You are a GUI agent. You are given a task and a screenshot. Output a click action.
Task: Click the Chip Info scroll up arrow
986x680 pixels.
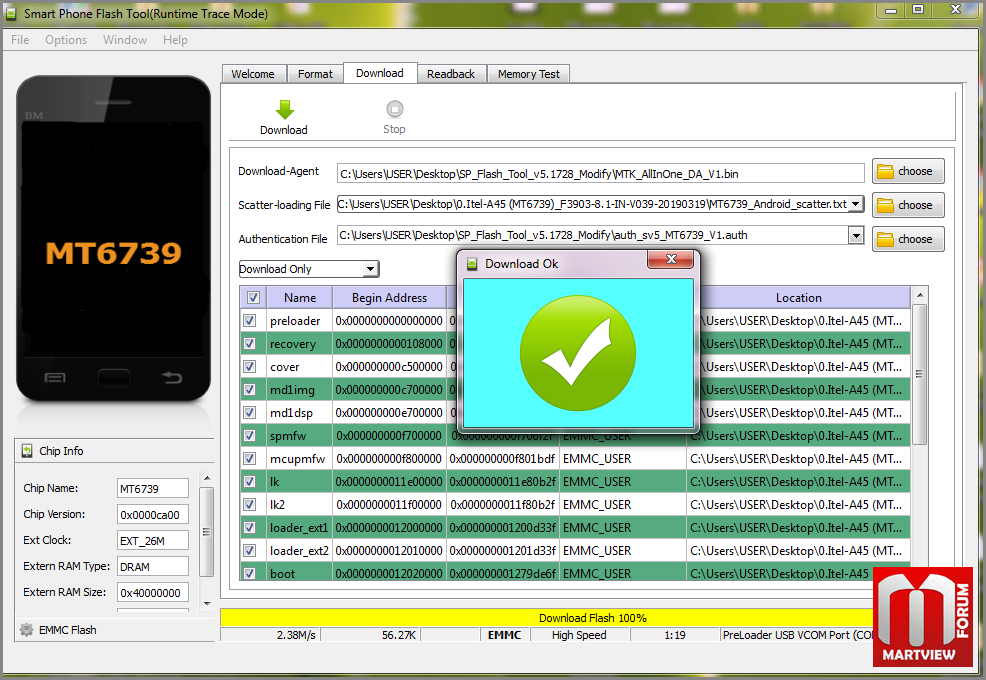pos(207,479)
